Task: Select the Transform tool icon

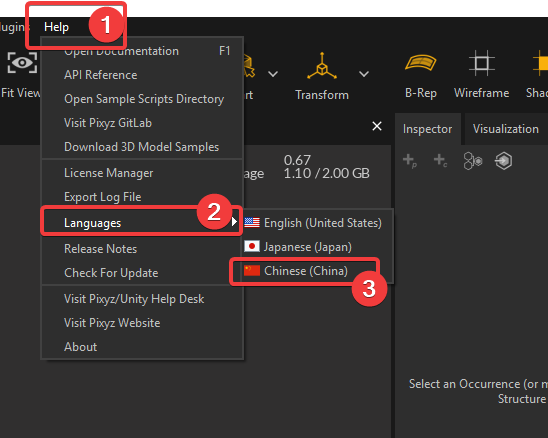Action: coord(322,66)
